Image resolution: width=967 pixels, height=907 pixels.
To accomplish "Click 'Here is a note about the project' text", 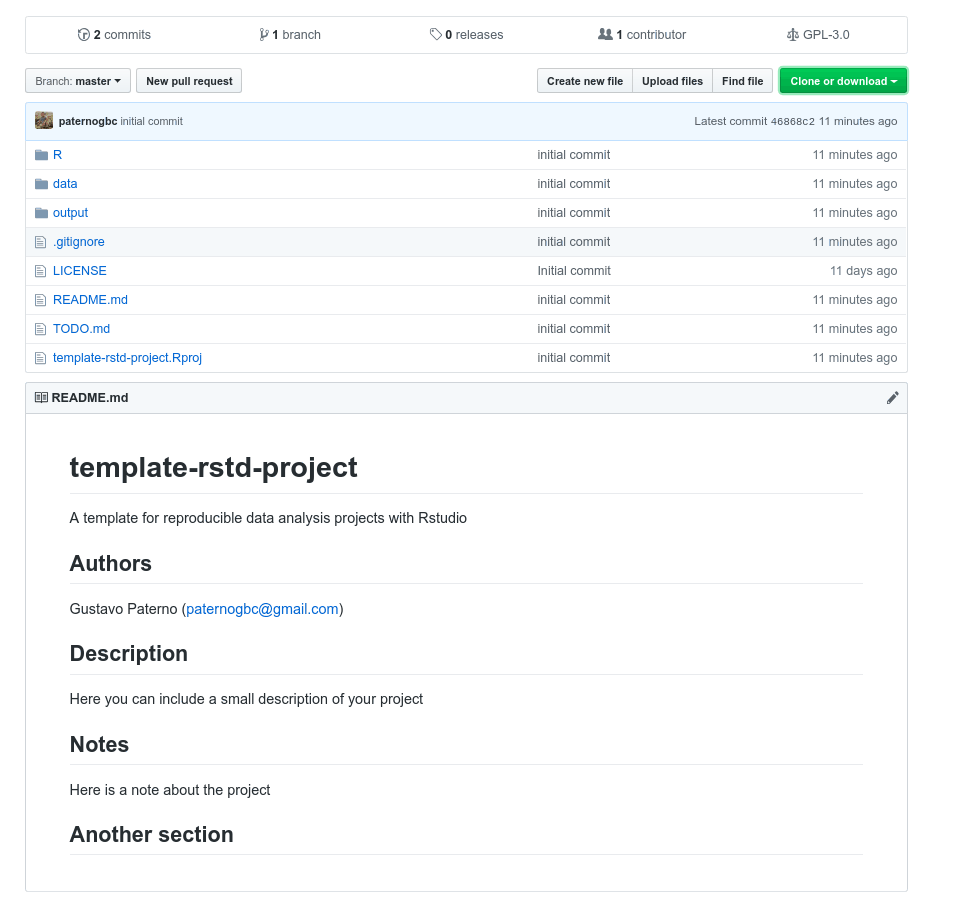I will tap(170, 790).
